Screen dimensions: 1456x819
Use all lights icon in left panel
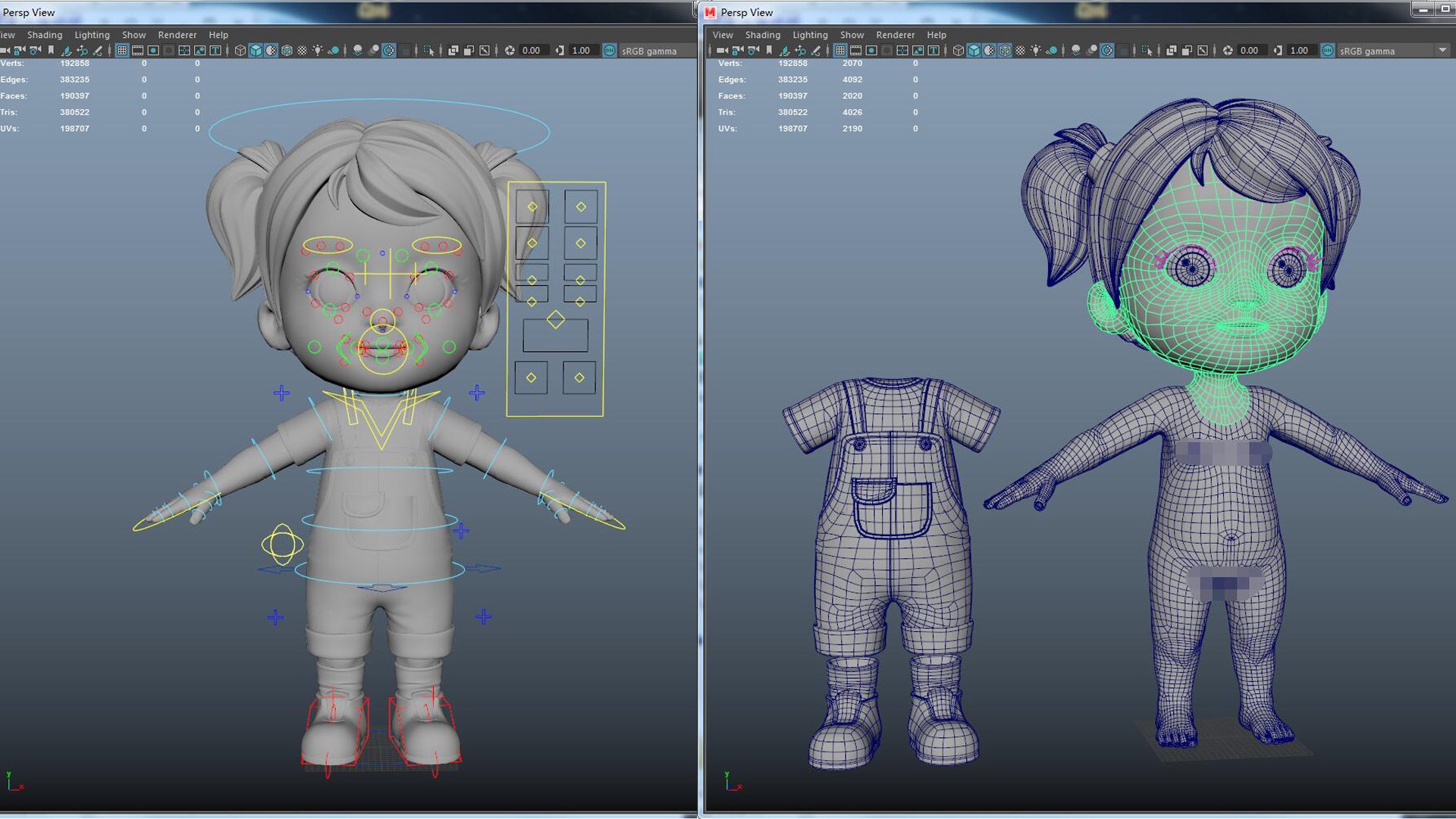(x=318, y=51)
